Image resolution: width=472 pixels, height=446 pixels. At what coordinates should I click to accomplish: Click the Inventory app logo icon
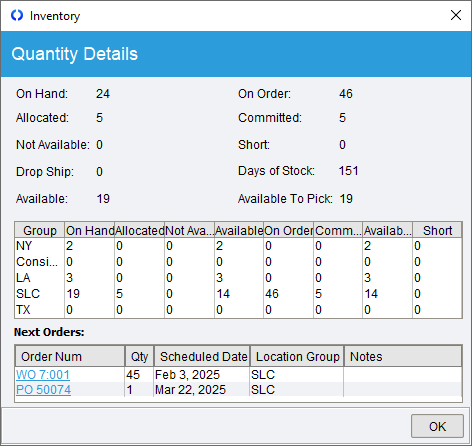tap(17, 15)
